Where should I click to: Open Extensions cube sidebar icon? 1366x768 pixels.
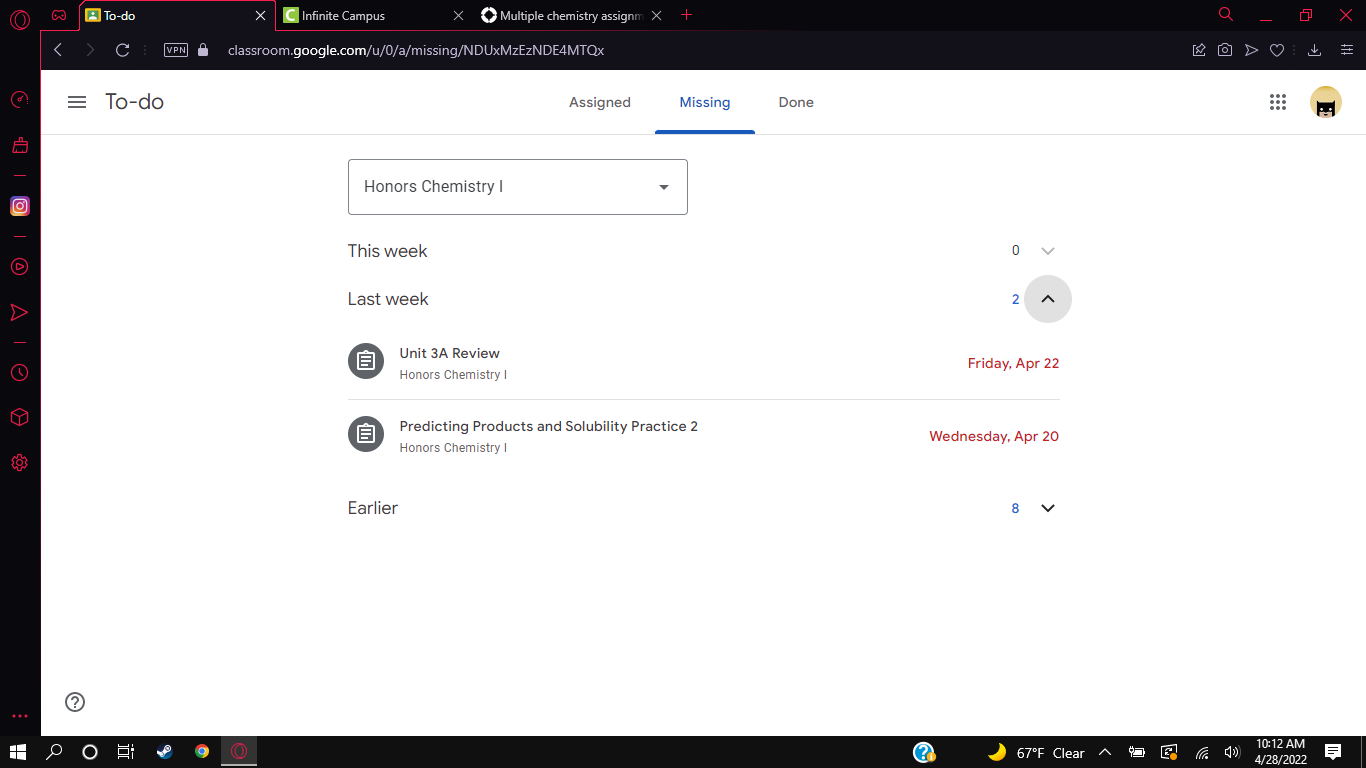click(x=19, y=417)
